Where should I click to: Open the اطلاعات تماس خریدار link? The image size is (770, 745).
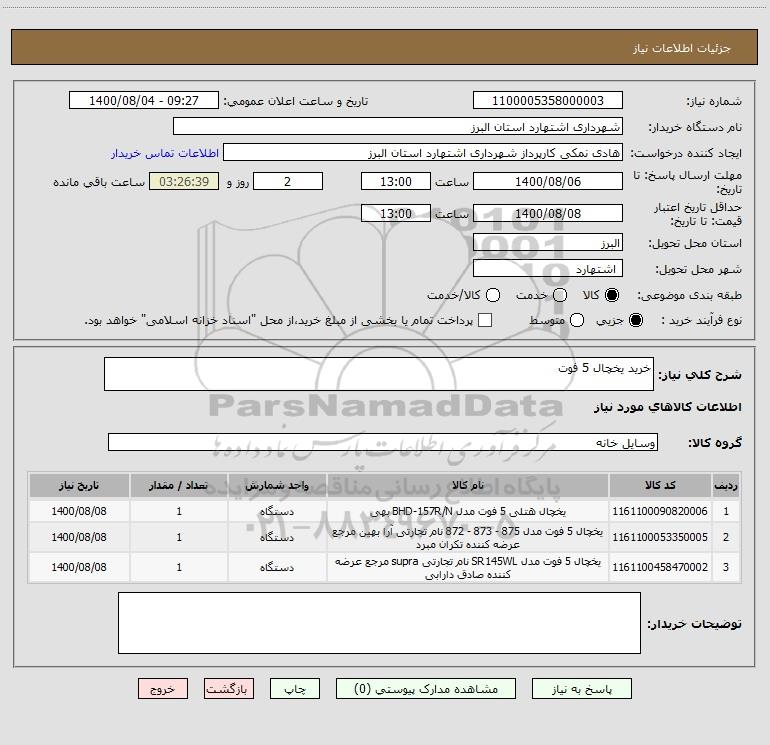pos(165,153)
